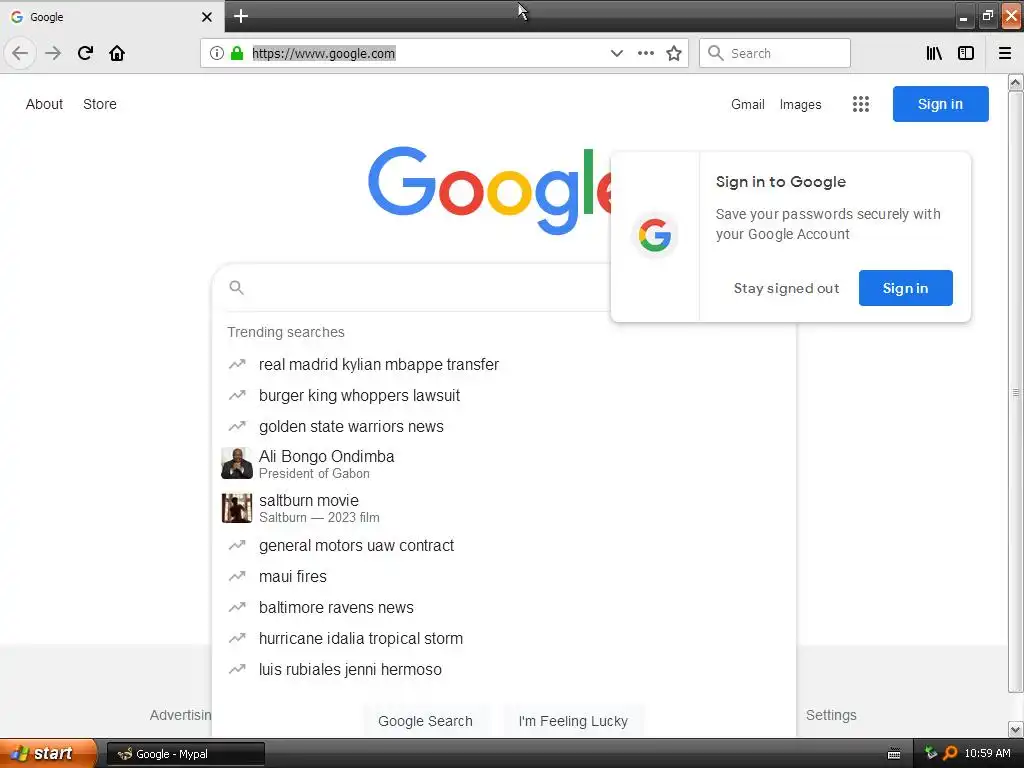This screenshot has width=1024, height=768.
Task: Click the orange magnifier tray icon
Action: tap(950, 754)
